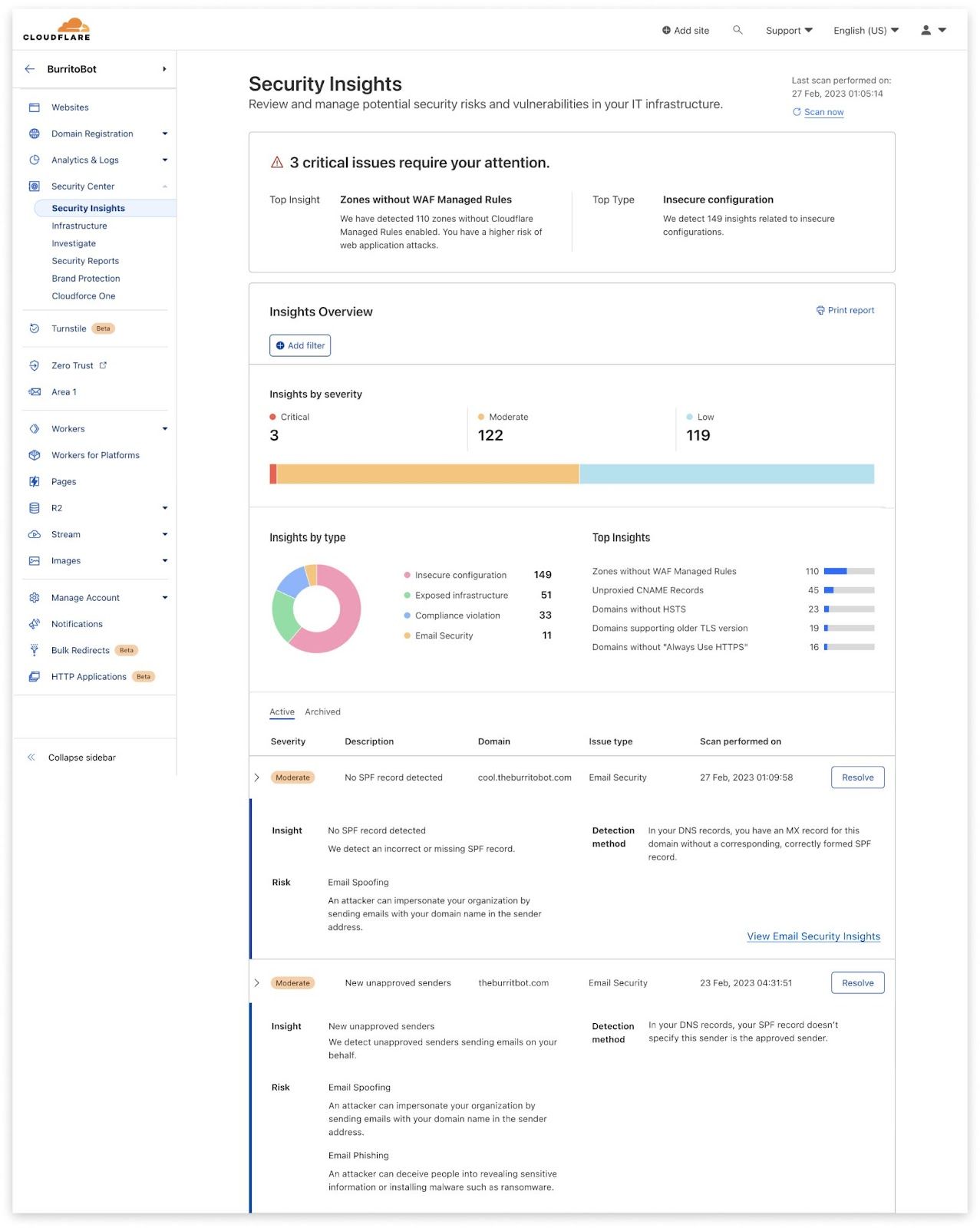Collapse the sidebar using double-chevron icon
Viewport: 980px width, 1228px height.
31,758
